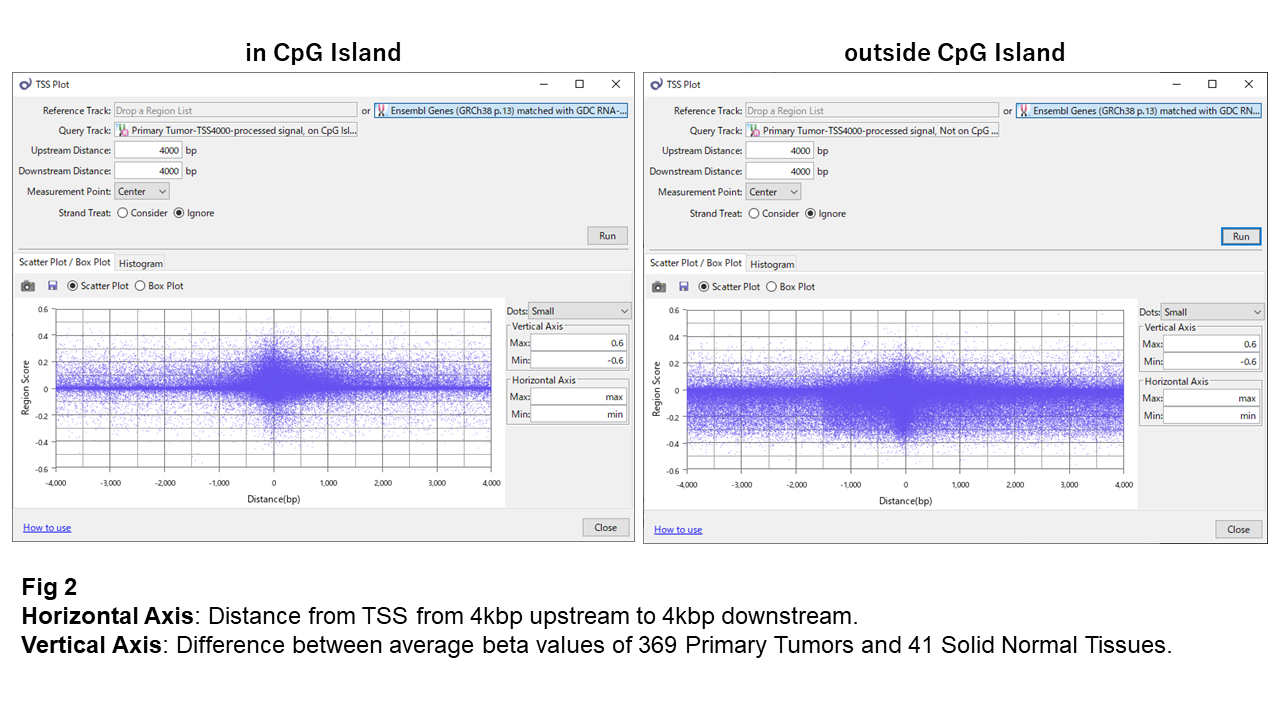Click Primary Tumor query track icon in right window
The image size is (1280, 720).
(x=754, y=131)
